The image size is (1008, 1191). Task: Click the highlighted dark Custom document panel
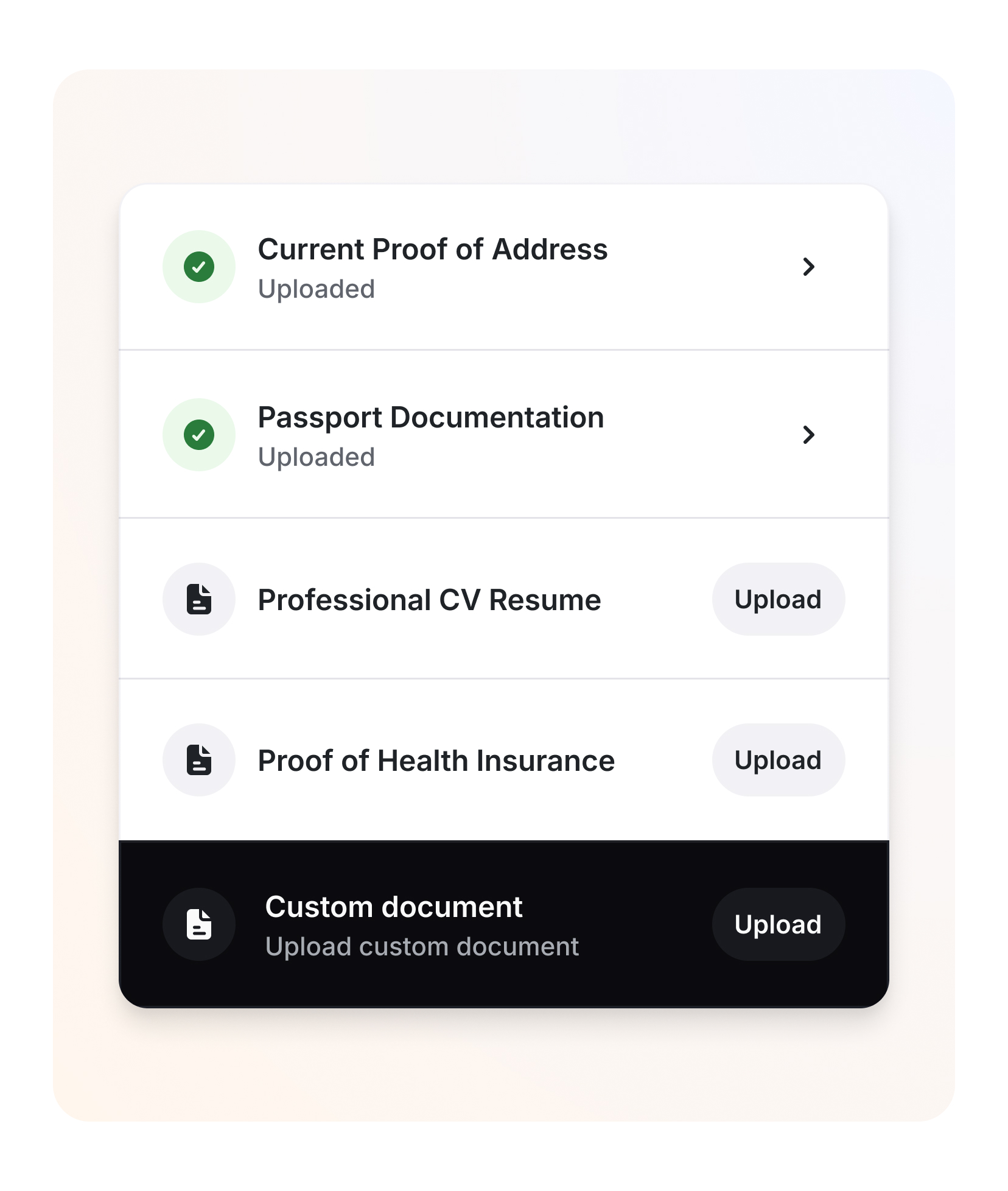pos(504,924)
